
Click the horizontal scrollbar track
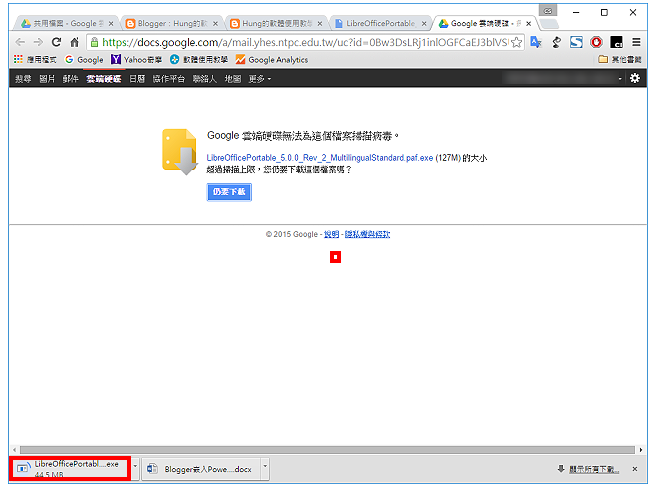327,450
